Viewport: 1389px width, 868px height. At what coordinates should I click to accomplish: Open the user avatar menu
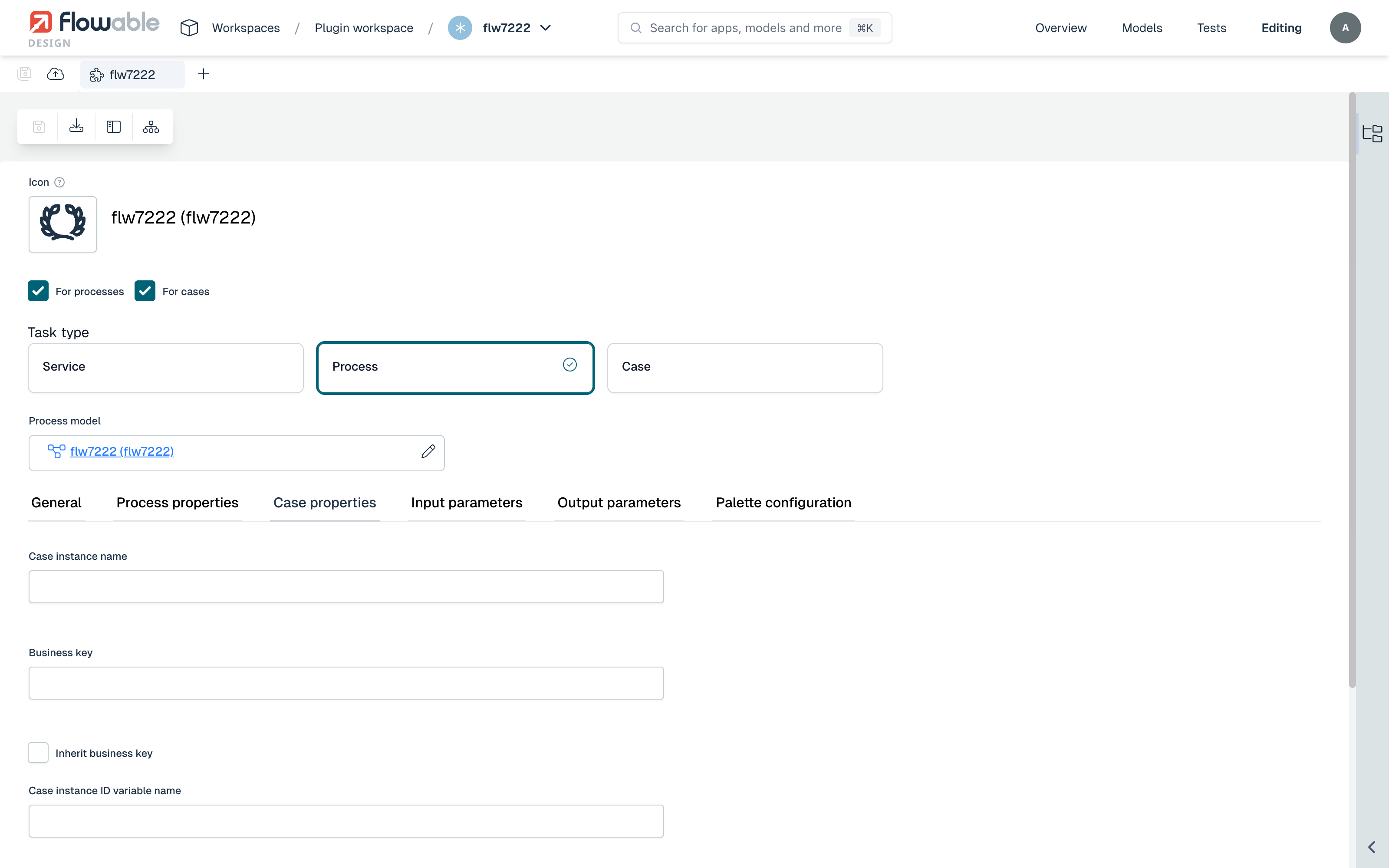click(x=1345, y=27)
